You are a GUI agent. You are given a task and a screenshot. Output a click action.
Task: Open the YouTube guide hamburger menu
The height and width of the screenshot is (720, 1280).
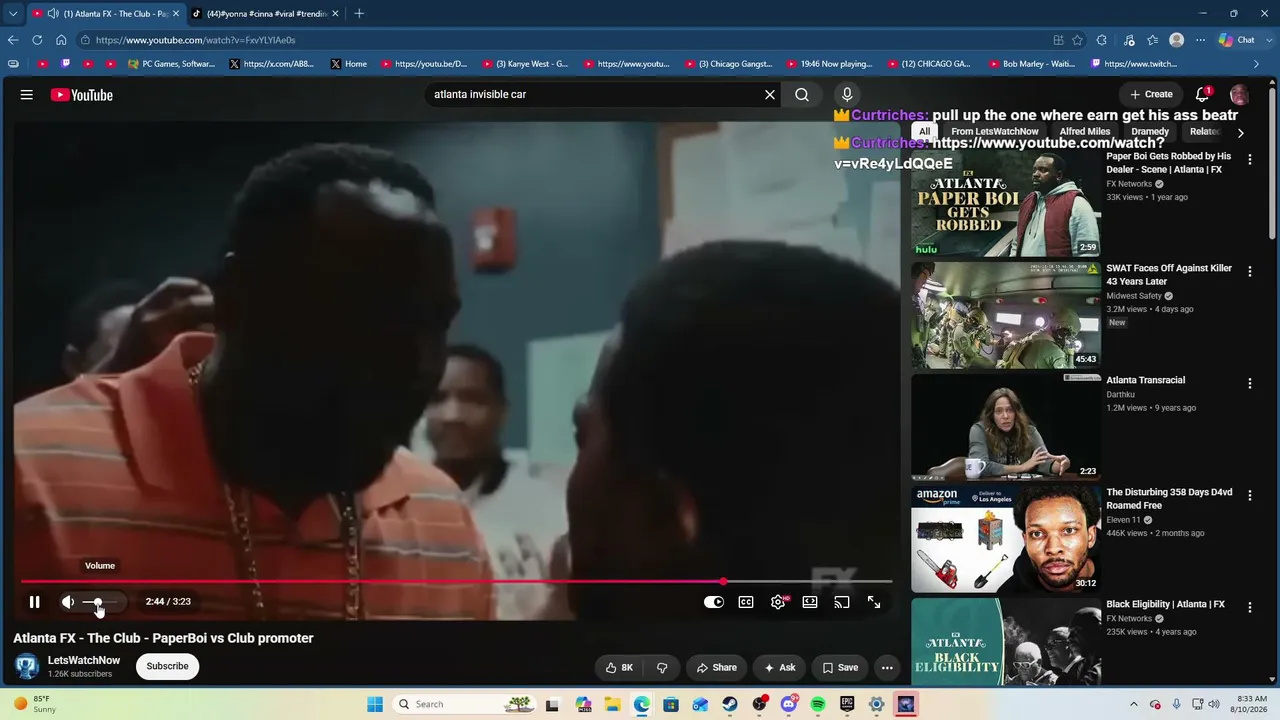tap(27, 95)
